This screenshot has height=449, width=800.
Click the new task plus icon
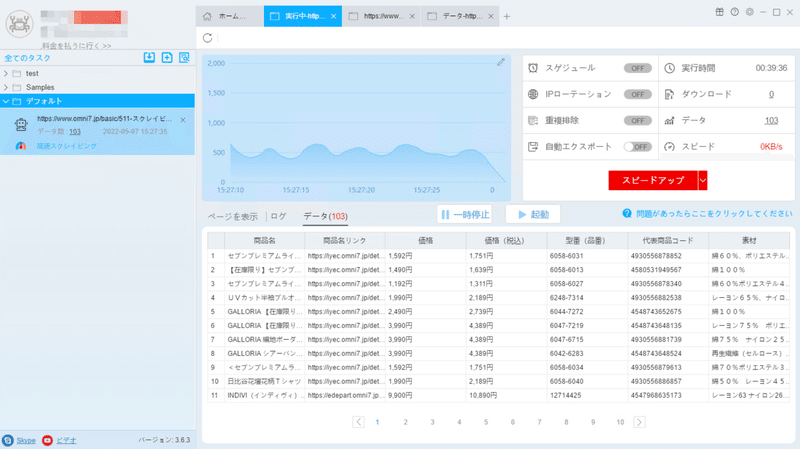[167, 57]
